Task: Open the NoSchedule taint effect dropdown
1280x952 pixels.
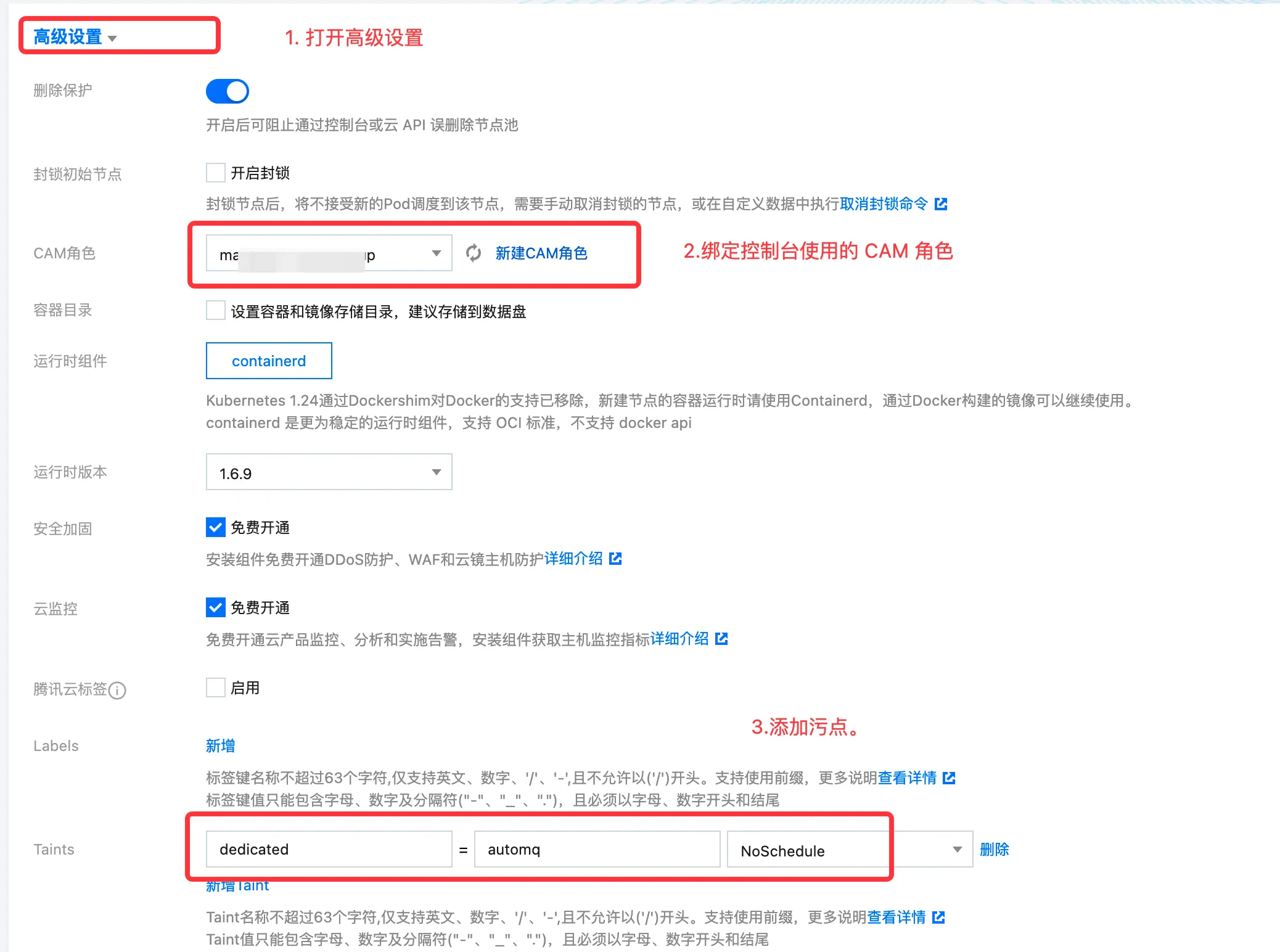Action: pyautogui.click(x=849, y=850)
